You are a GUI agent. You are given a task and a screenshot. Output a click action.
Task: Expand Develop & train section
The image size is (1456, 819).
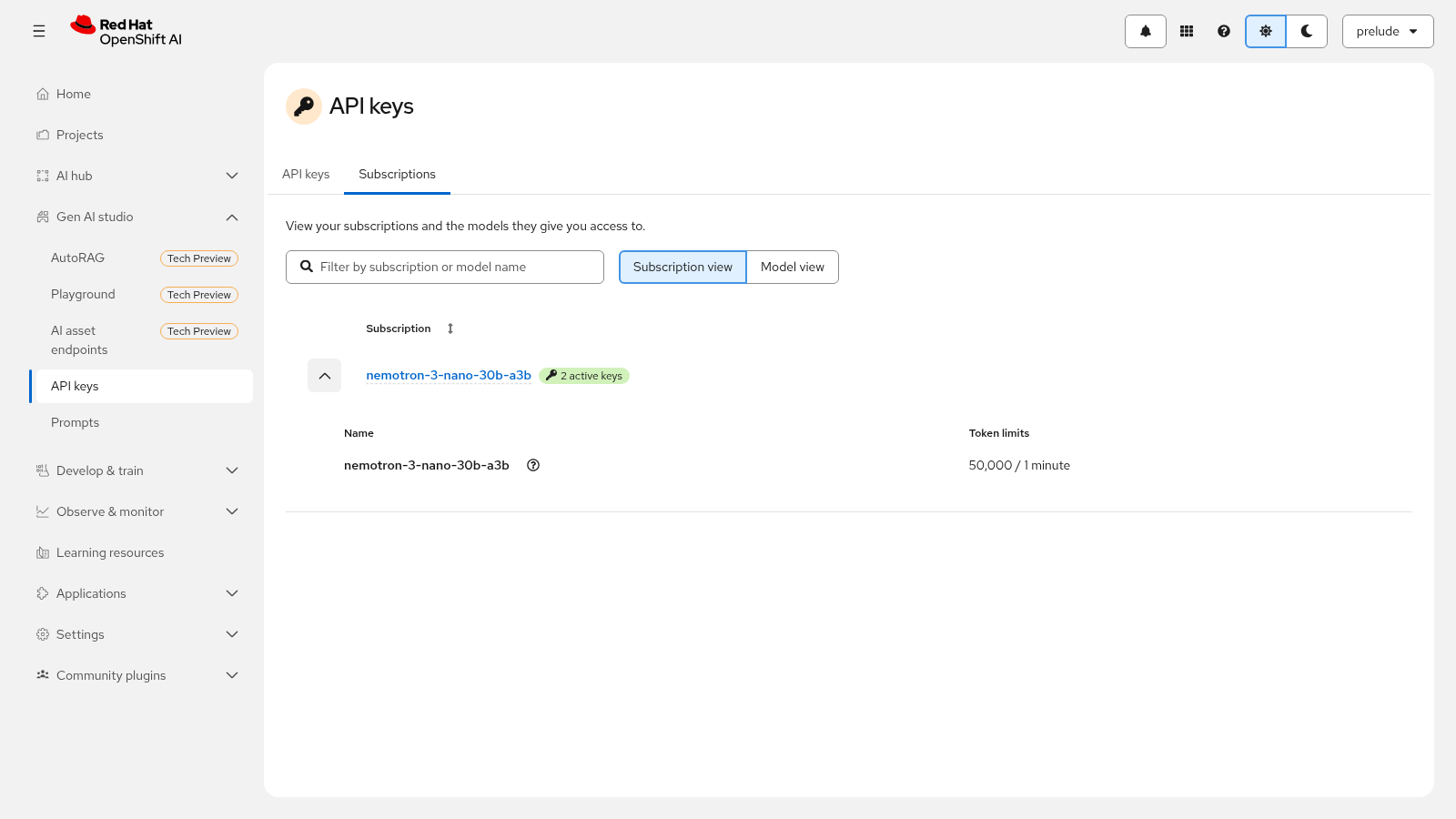coord(141,470)
